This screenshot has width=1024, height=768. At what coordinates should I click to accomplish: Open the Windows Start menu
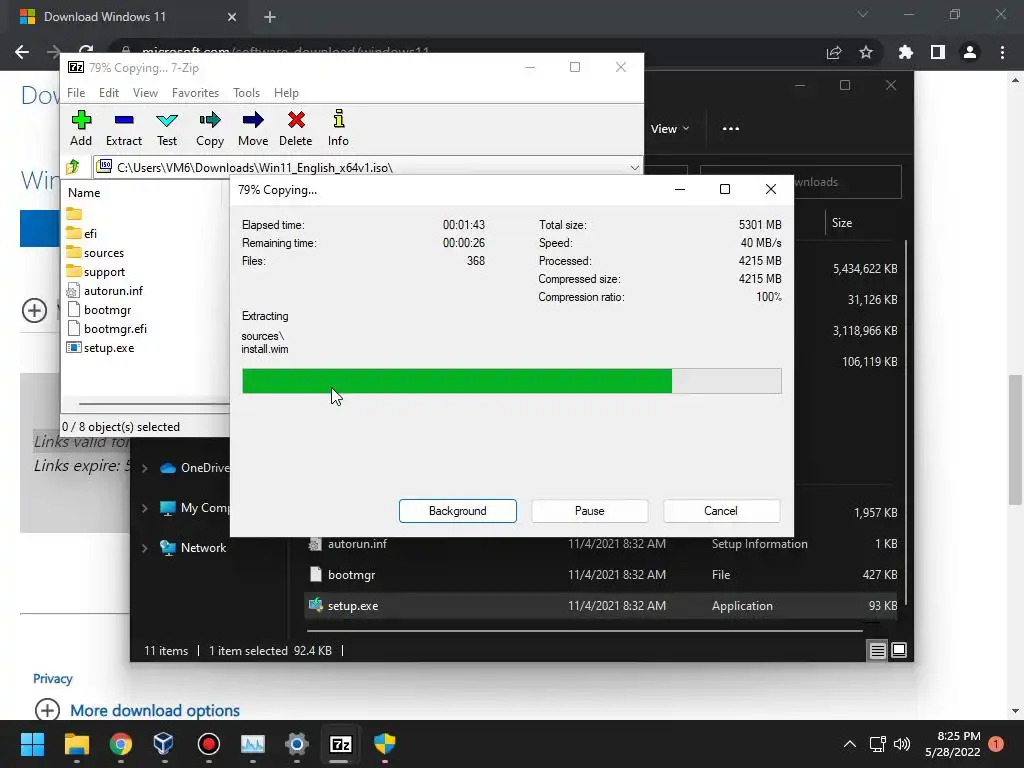point(32,744)
